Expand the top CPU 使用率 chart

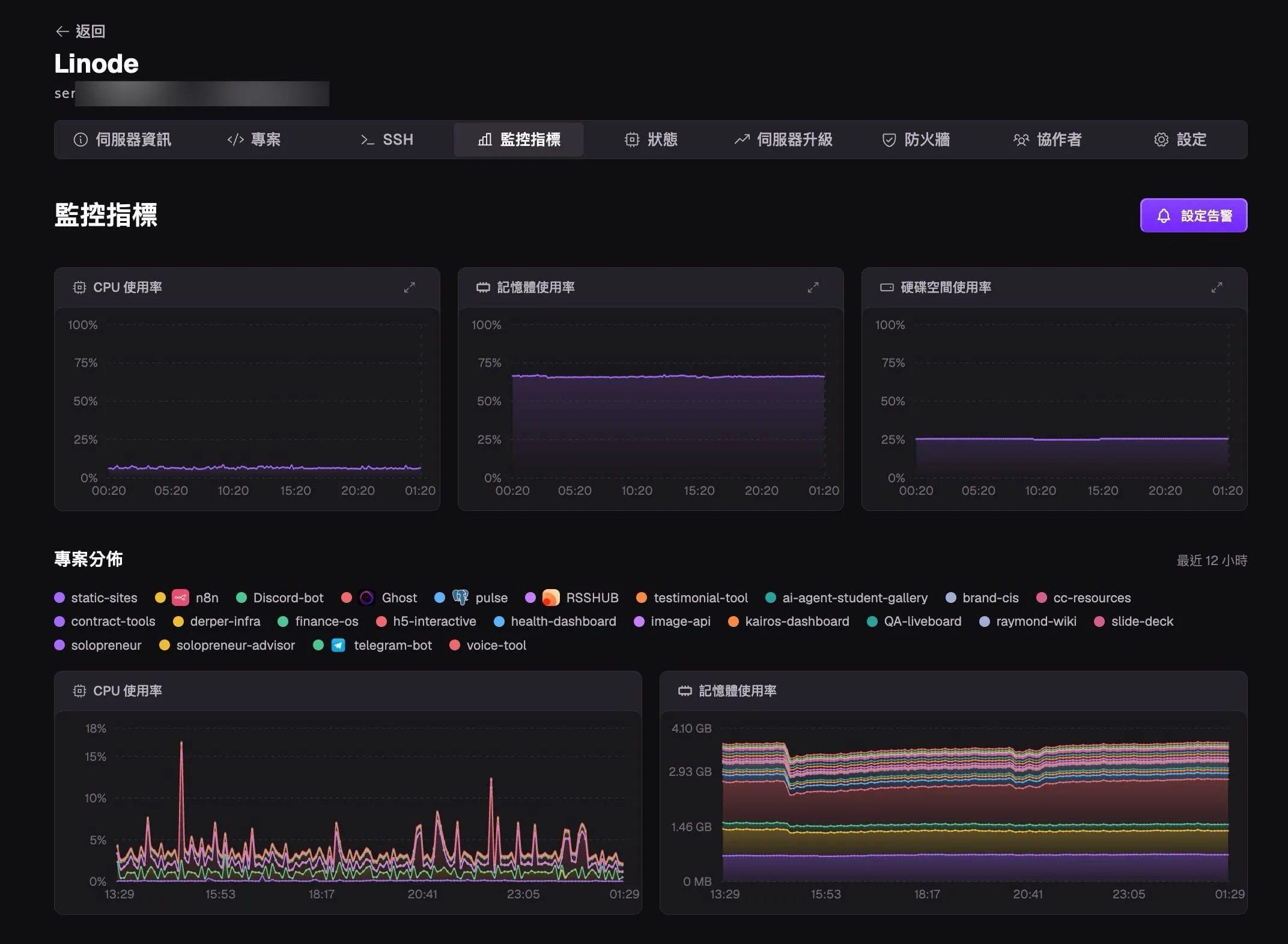coord(409,287)
